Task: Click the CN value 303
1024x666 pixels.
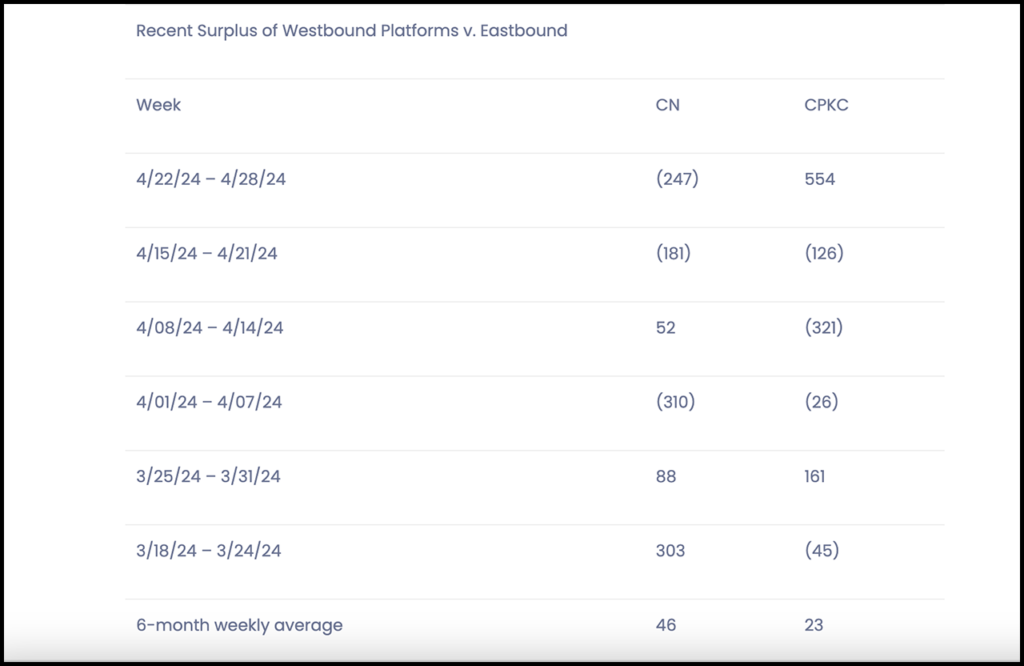Action: coord(670,551)
